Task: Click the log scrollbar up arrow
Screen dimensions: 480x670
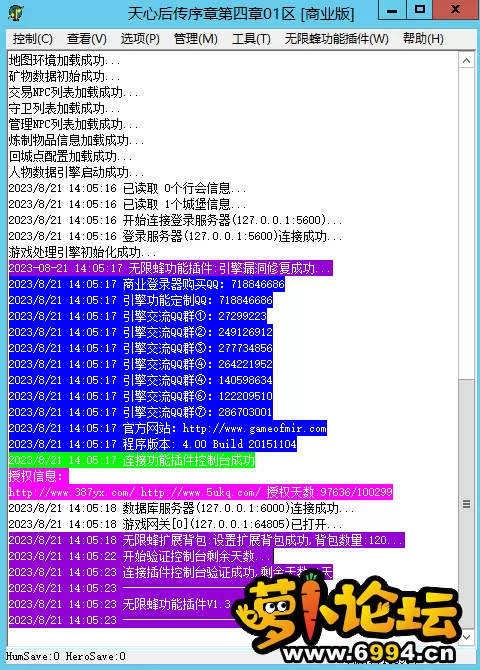Action: click(466, 61)
